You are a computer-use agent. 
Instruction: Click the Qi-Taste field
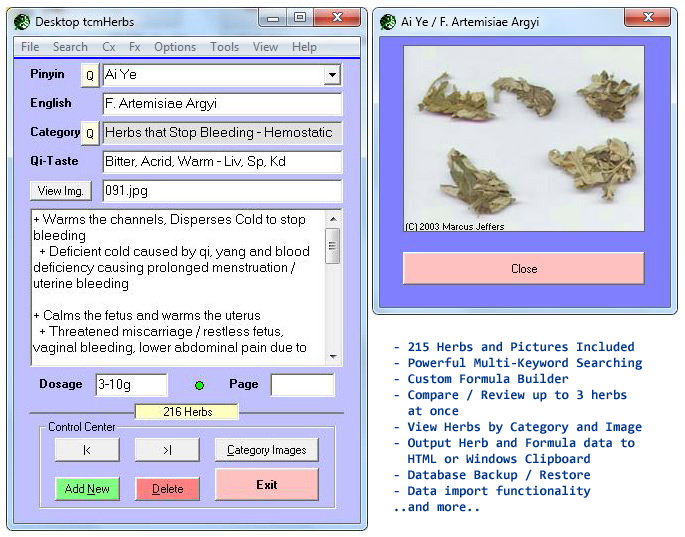(222, 162)
